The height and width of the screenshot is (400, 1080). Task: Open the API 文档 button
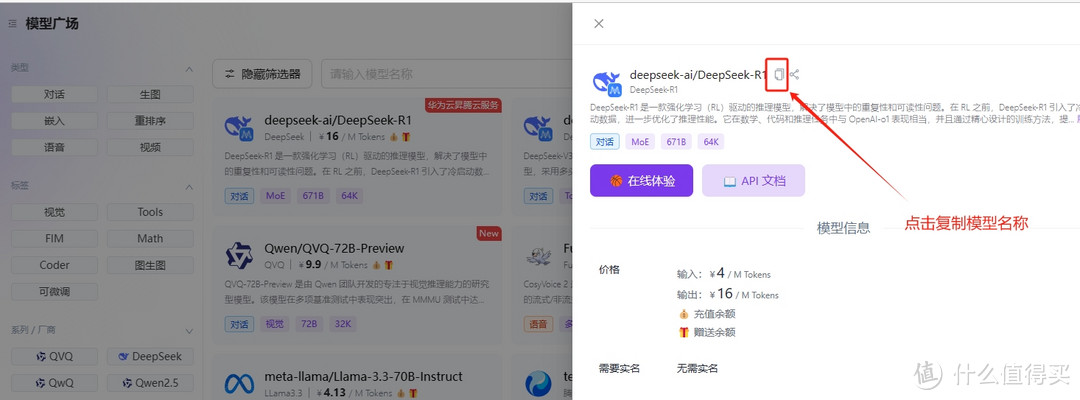[x=754, y=181]
